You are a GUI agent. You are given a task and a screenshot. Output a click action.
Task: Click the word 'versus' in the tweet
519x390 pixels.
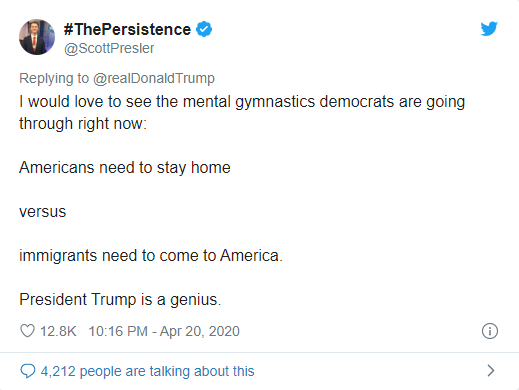tap(43, 212)
